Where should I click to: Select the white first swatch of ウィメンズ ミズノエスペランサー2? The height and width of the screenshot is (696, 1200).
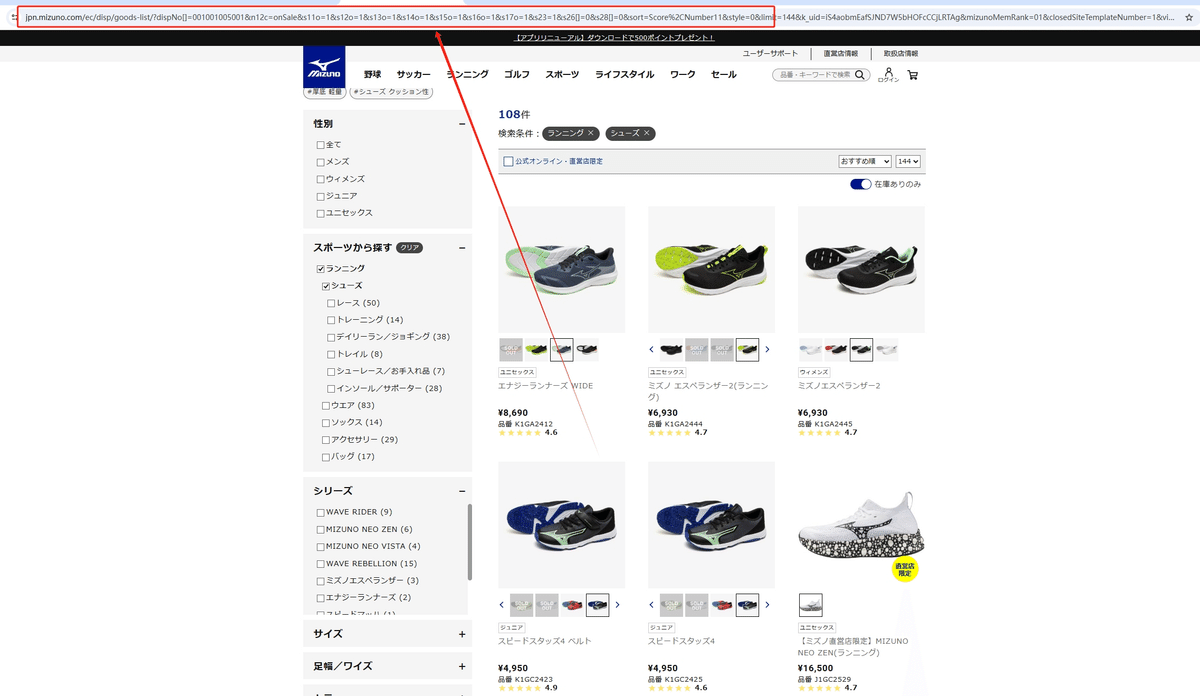tap(810, 349)
